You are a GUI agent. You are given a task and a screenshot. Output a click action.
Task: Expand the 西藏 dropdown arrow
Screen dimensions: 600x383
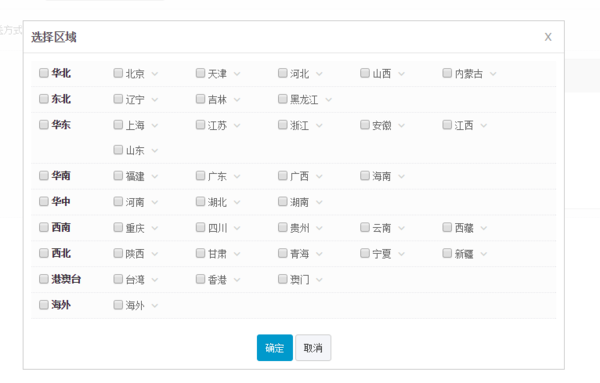click(484, 228)
